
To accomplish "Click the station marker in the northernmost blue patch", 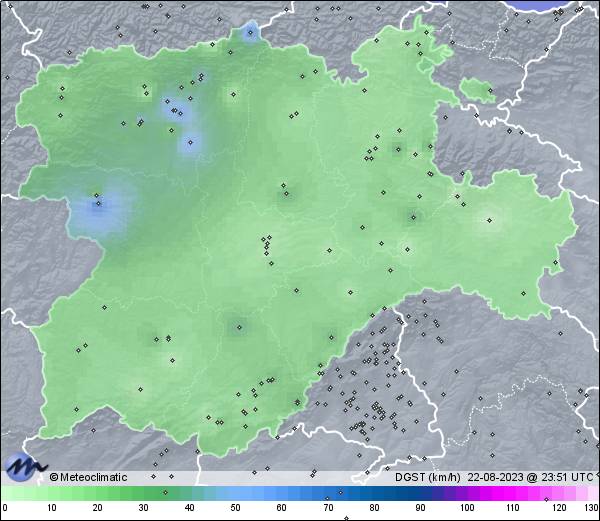I will click(x=251, y=33).
